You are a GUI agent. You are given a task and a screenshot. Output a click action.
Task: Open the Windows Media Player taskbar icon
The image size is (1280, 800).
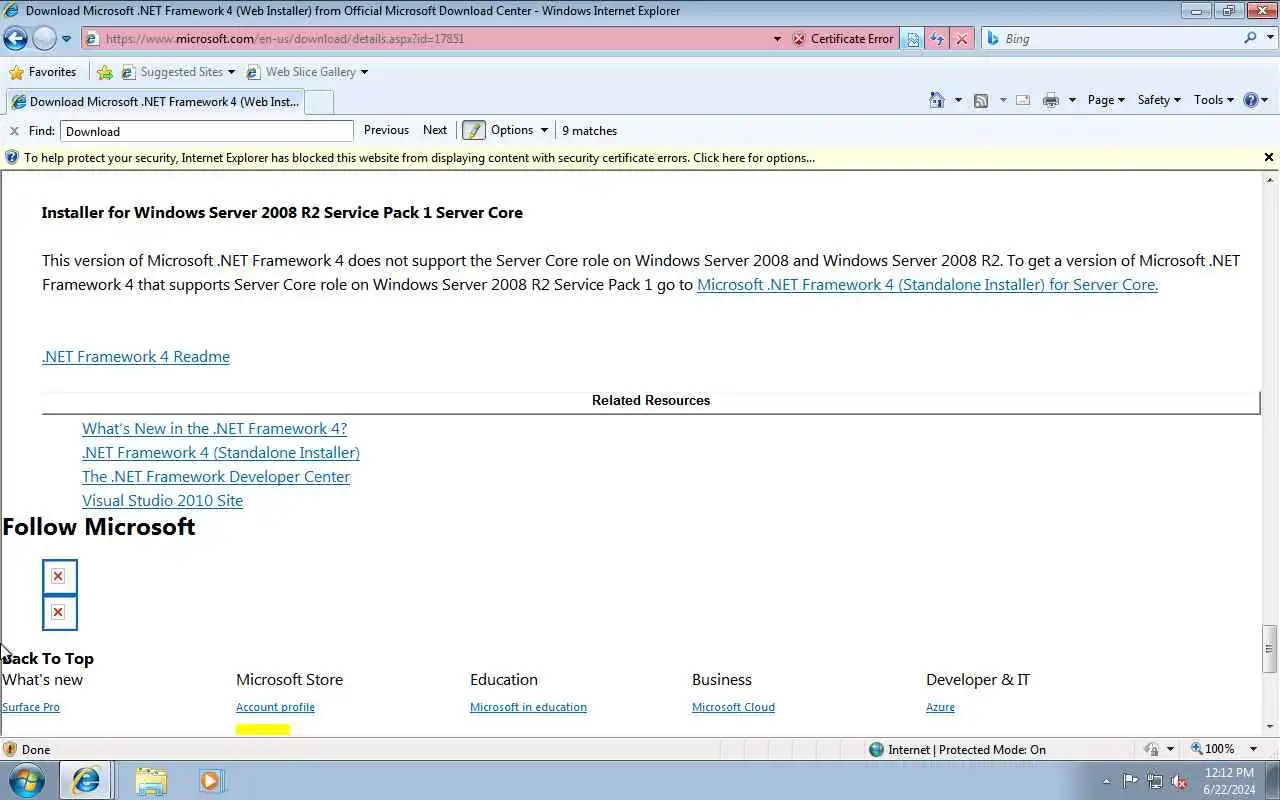tap(211, 780)
